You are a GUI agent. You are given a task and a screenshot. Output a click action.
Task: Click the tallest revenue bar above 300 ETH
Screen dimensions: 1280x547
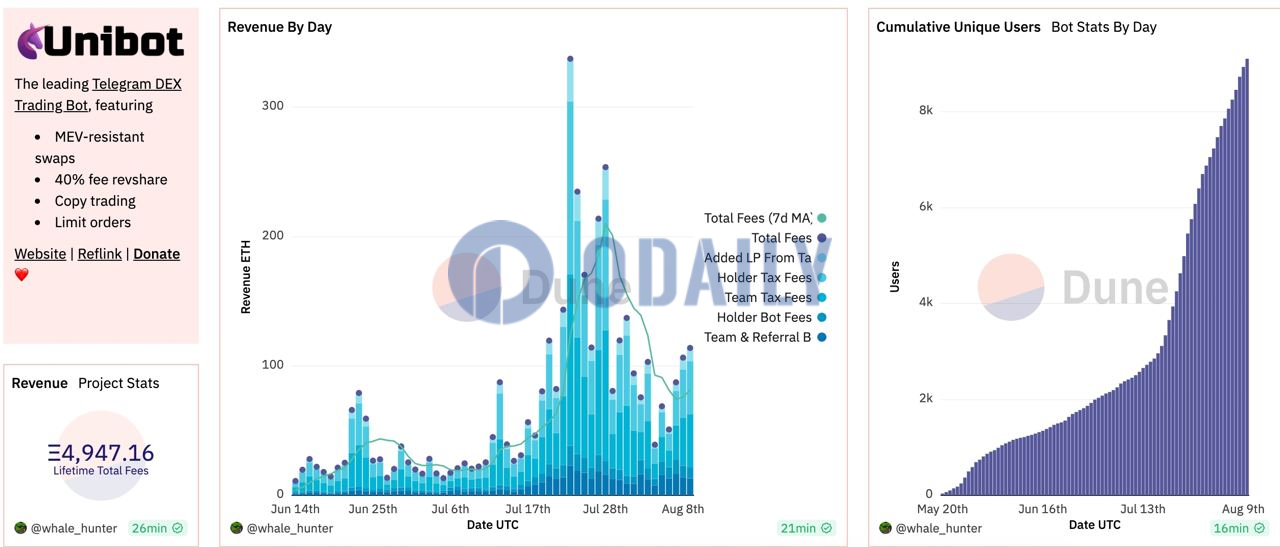click(570, 276)
